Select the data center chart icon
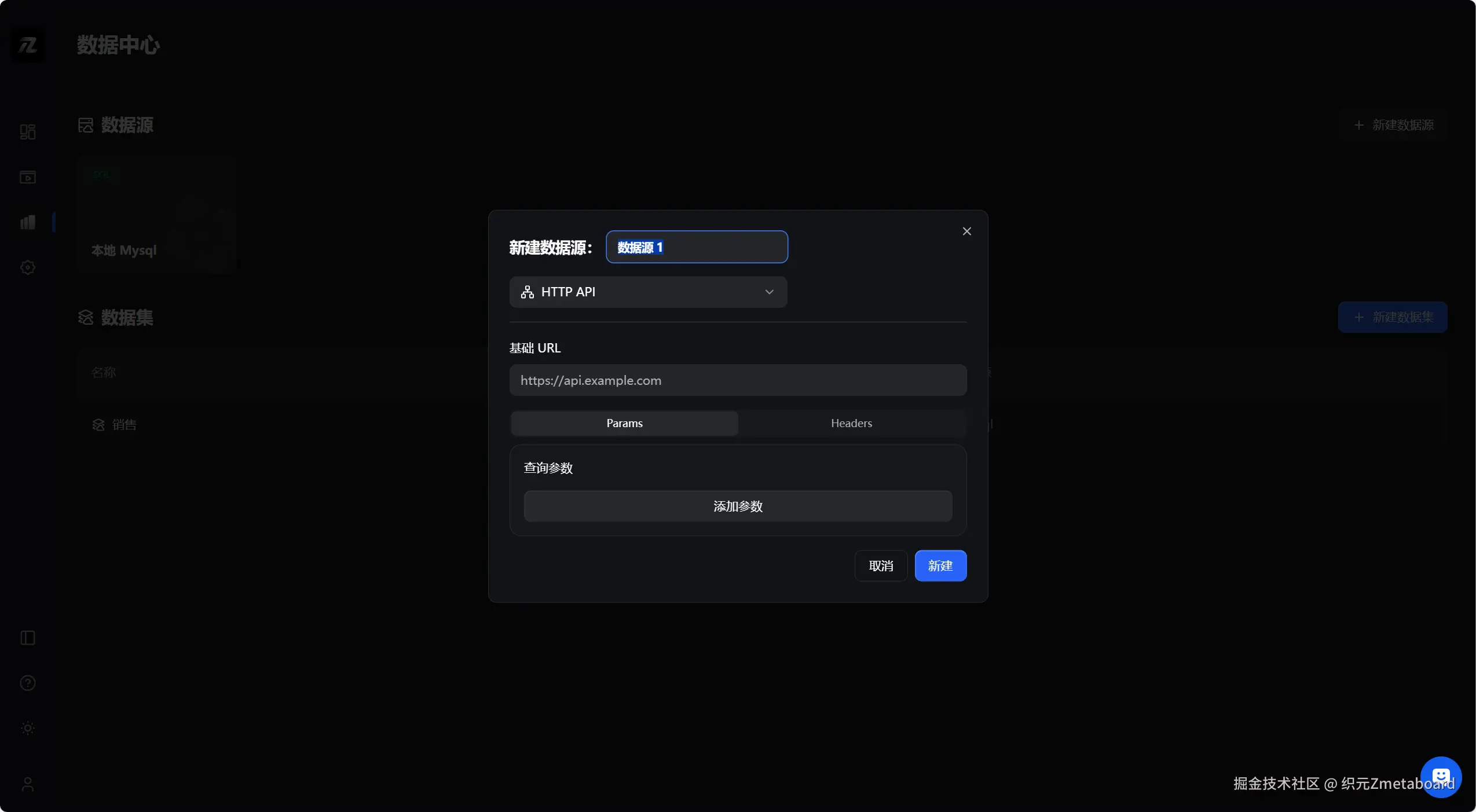Image resolution: width=1476 pixels, height=812 pixels. [27, 222]
